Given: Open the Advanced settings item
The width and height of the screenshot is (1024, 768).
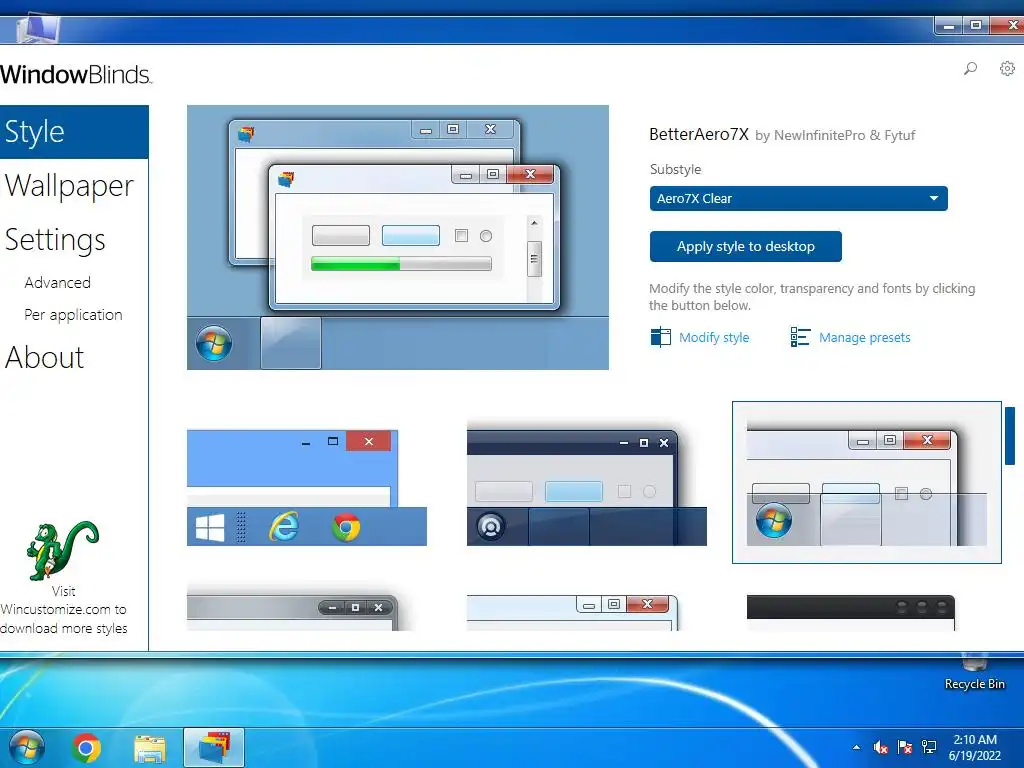Looking at the screenshot, I should click(x=57, y=283).
